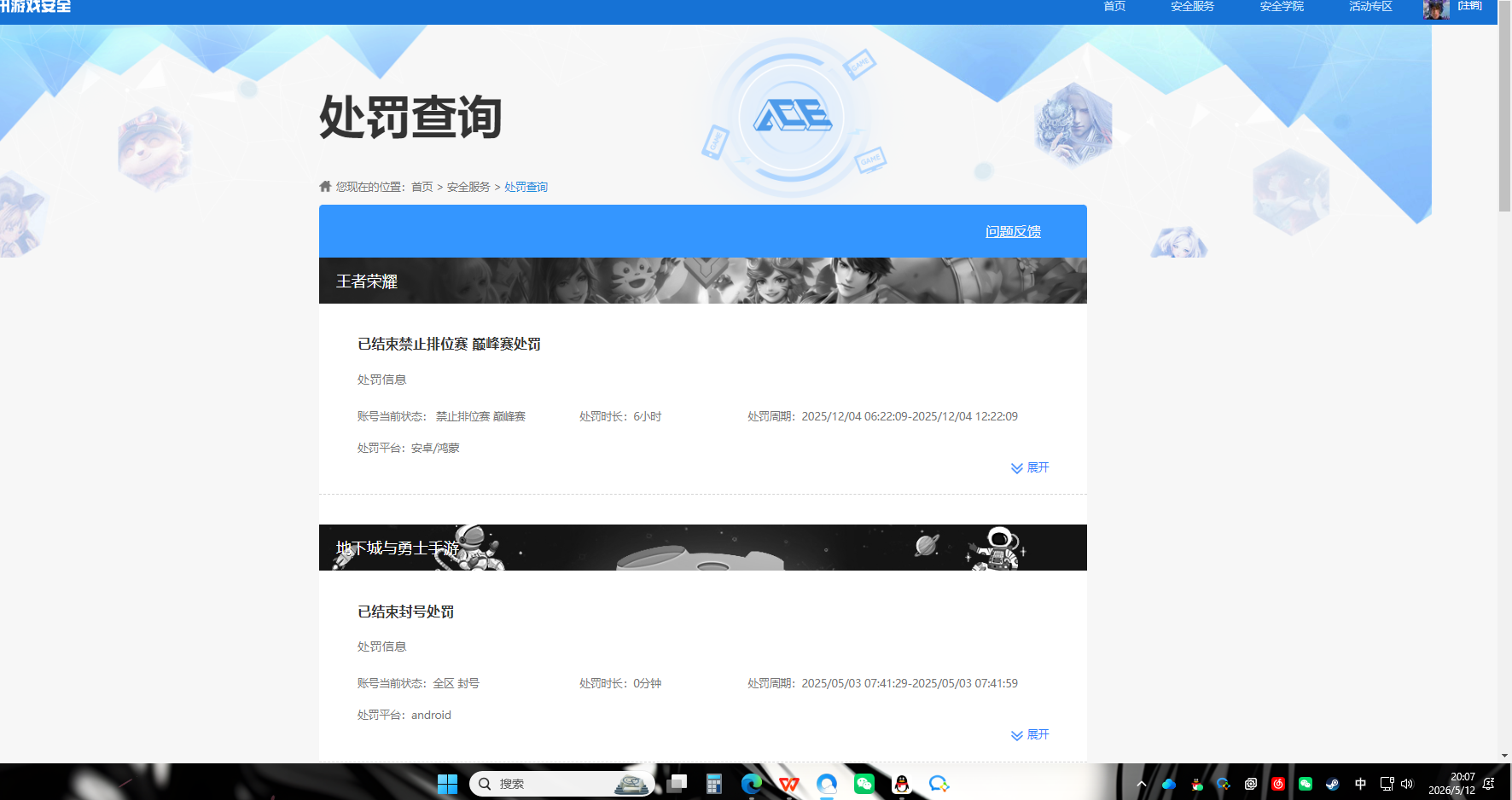Click 处罚周期 2025/12/04 date range text
This screenshot has width=1512, height=800.
tap(882, 416)
